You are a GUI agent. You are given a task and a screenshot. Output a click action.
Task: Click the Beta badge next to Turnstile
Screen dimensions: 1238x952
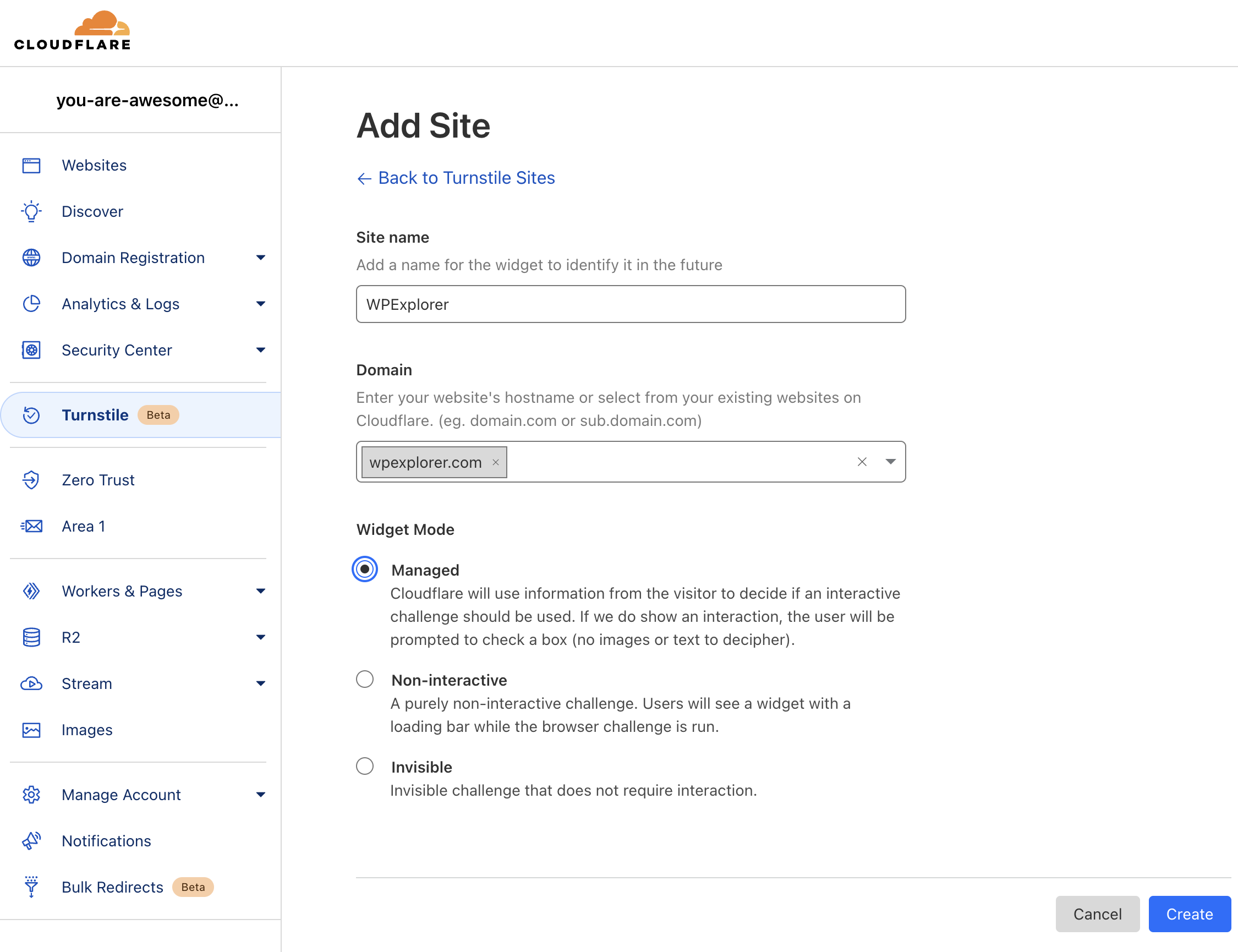158,415
